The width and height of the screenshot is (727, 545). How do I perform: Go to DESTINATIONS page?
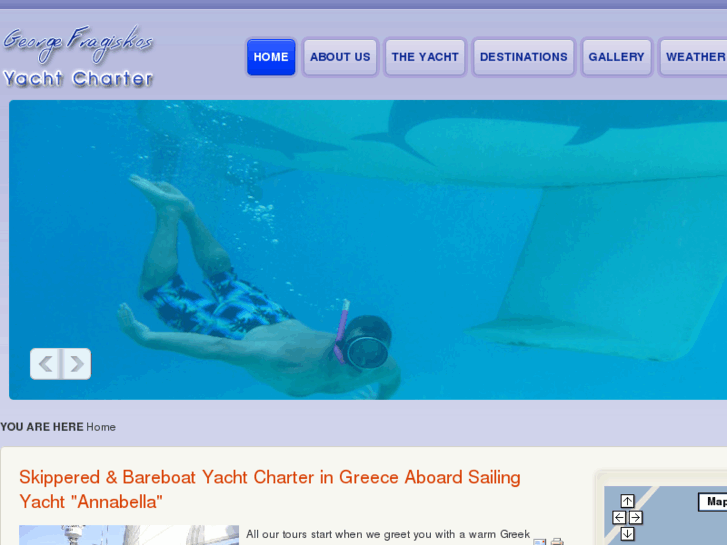tap(523, 57)
